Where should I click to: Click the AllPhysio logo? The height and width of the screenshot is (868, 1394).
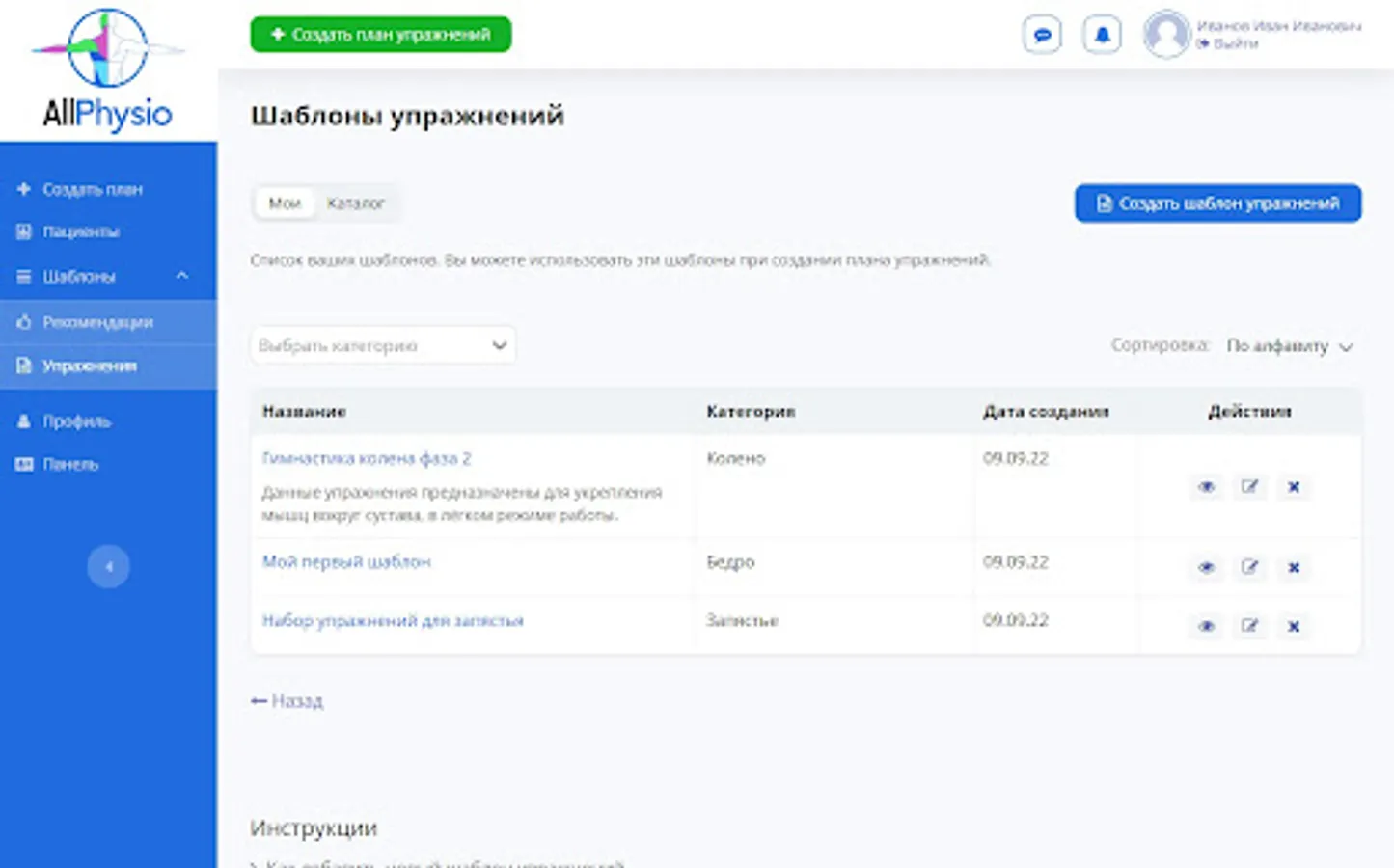click(x=107, y=71)
